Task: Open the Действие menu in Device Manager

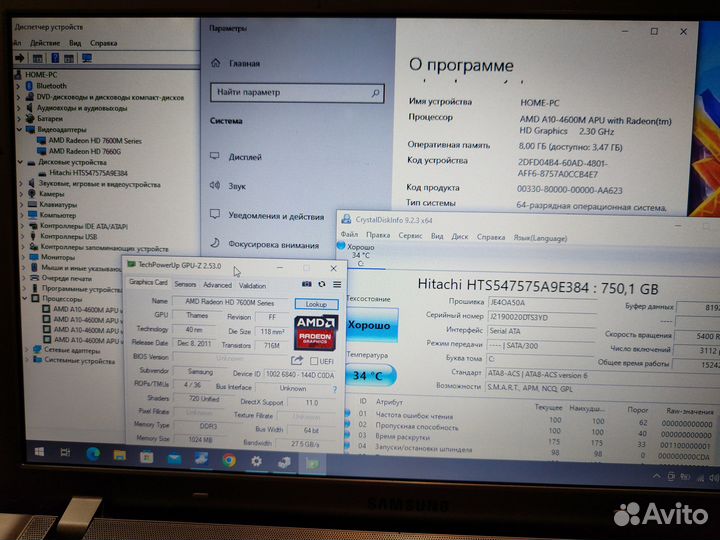Action: [x=45, y=43]
